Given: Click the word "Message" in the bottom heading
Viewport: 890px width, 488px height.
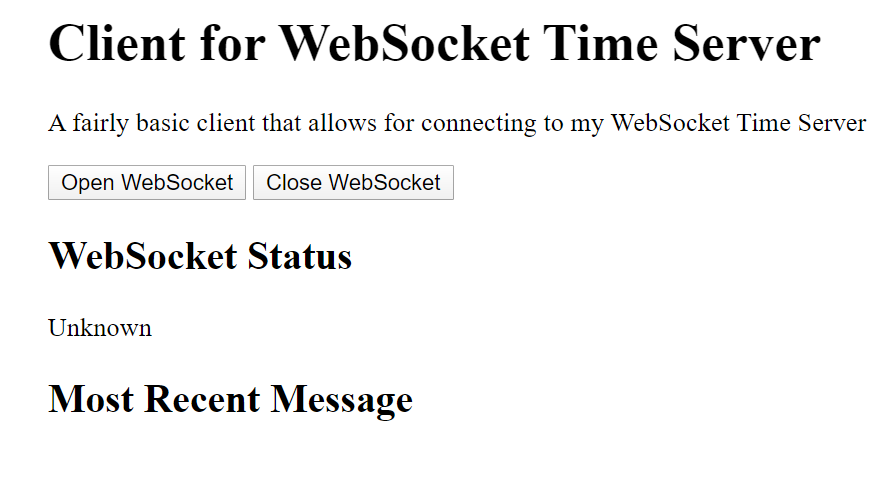Looking at the screenshot, I should [x=342, y=399].
